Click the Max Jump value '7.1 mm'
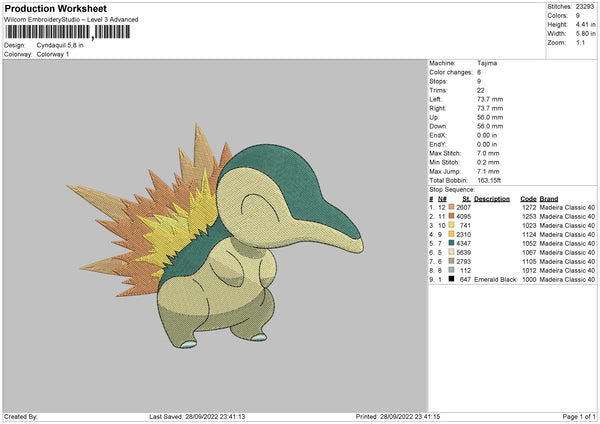This screenshot has height=424, width=600. 488,171
